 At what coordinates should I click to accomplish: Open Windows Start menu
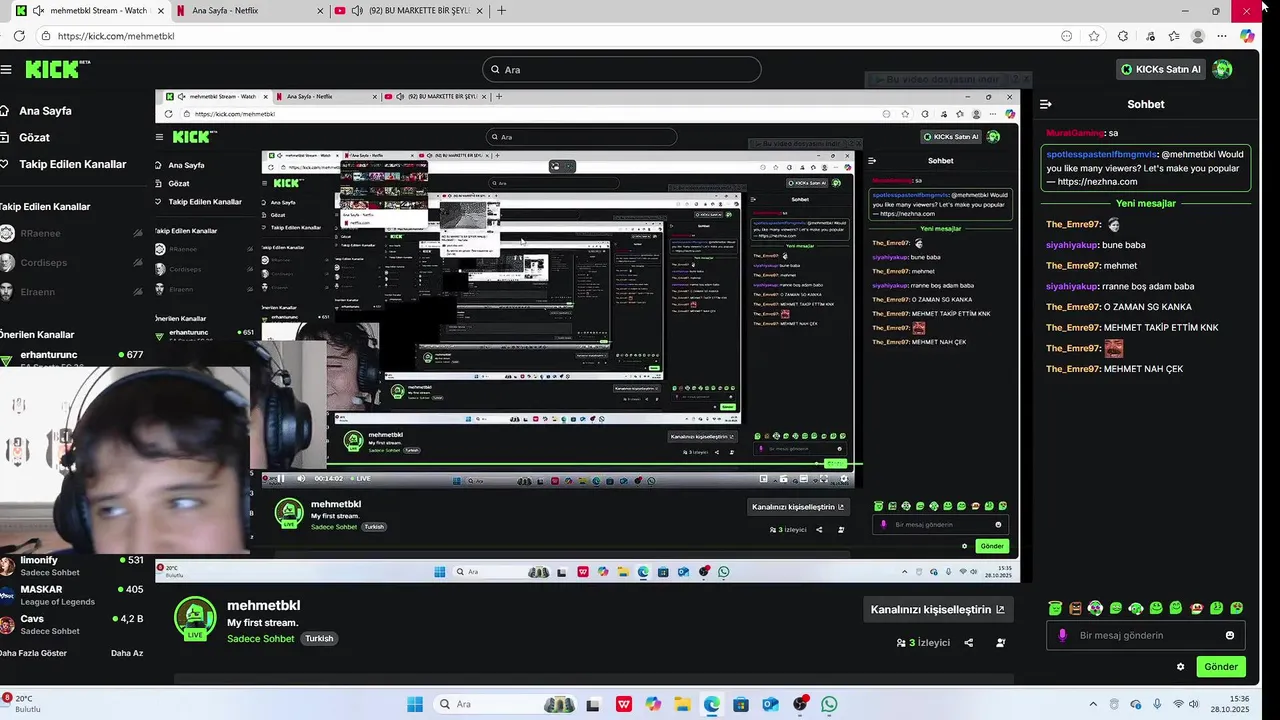[x=414, y=704]
